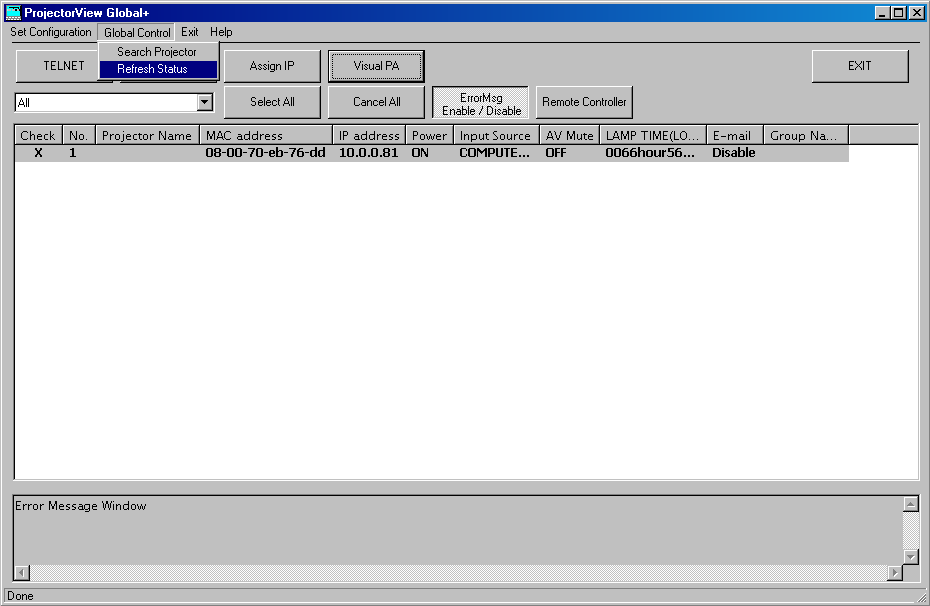Click the MAC address column header
Screen dimensions: 930x606
point(266,135)
